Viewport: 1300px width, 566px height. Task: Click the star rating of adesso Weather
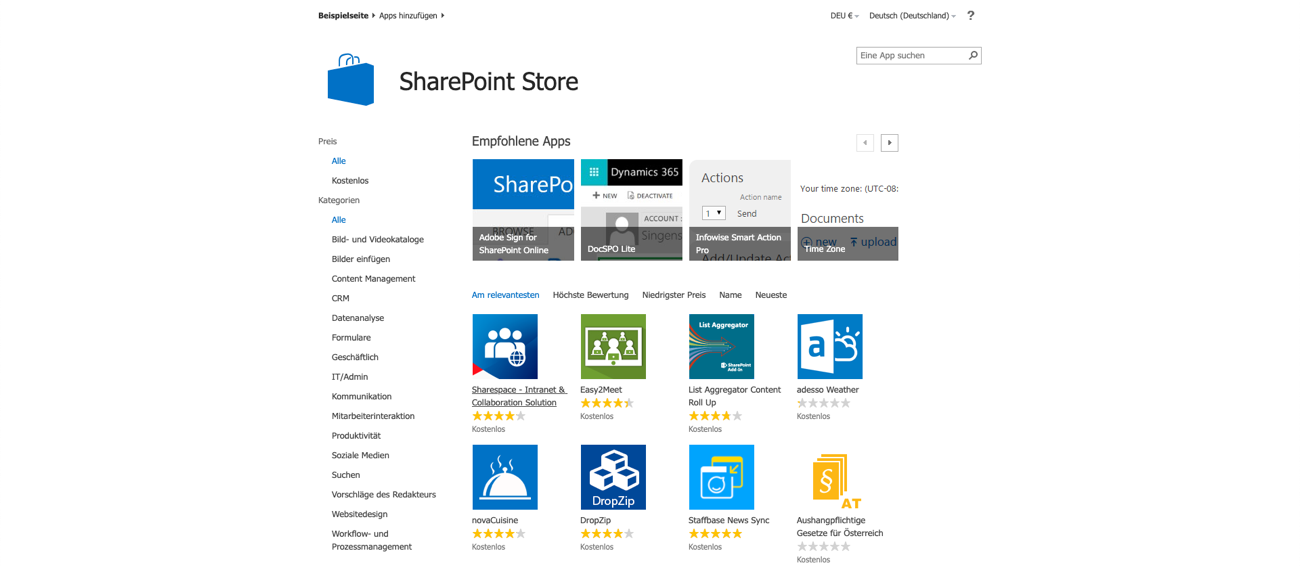click(823, 403)
